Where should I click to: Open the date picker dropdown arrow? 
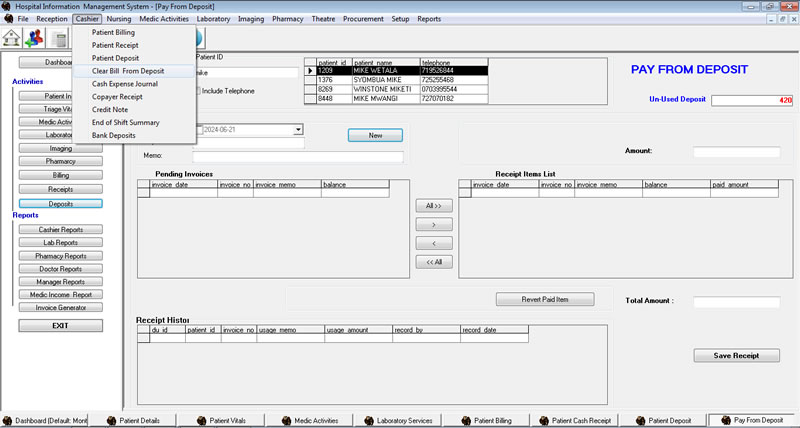(x=298, y=130)
